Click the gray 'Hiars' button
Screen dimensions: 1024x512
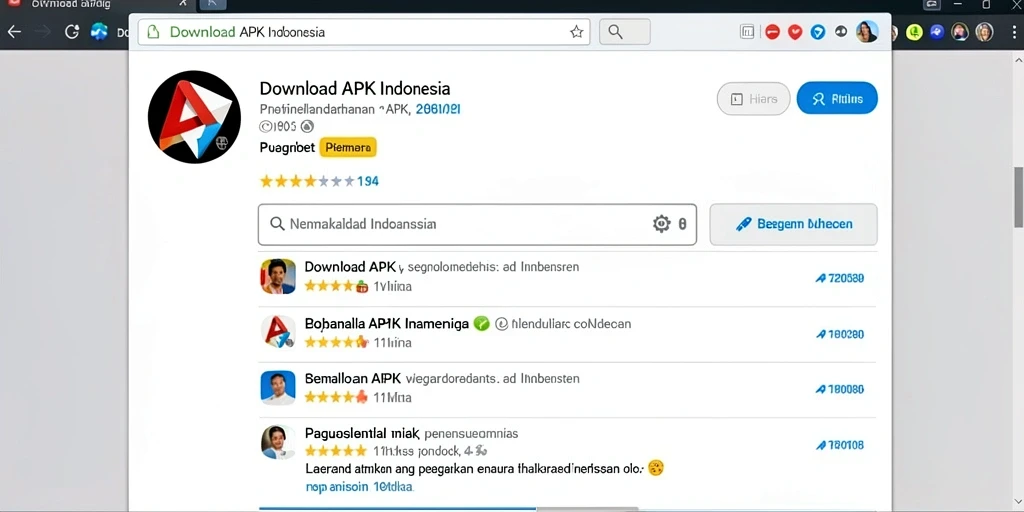754,99
